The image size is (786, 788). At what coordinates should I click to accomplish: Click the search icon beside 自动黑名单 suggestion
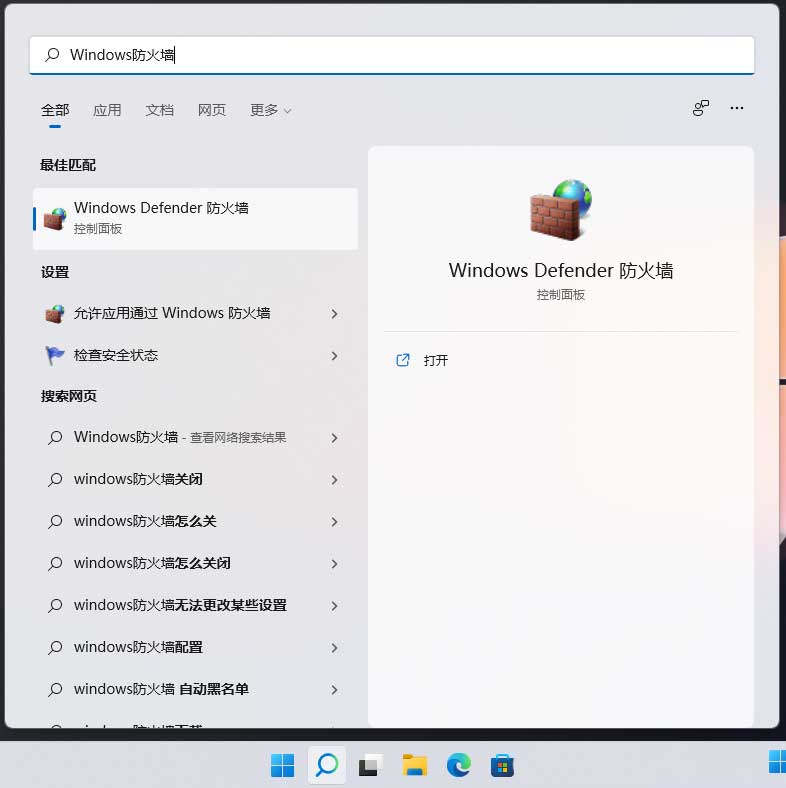click(55, 690)
